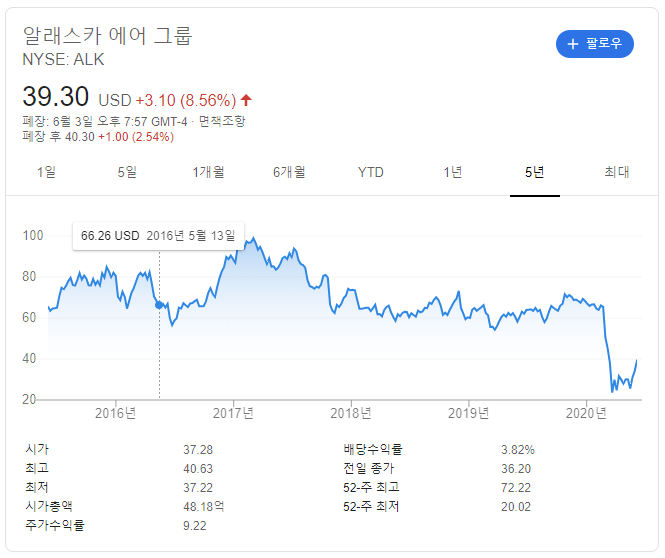Click the 2016년 axis label
The width and height of the screenshot is (665, 558).
(115, 413)
